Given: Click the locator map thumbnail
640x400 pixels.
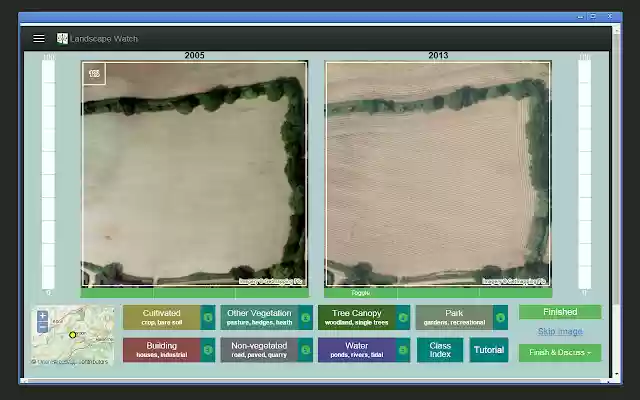Looking at the screenshot, I should [73, 335].
